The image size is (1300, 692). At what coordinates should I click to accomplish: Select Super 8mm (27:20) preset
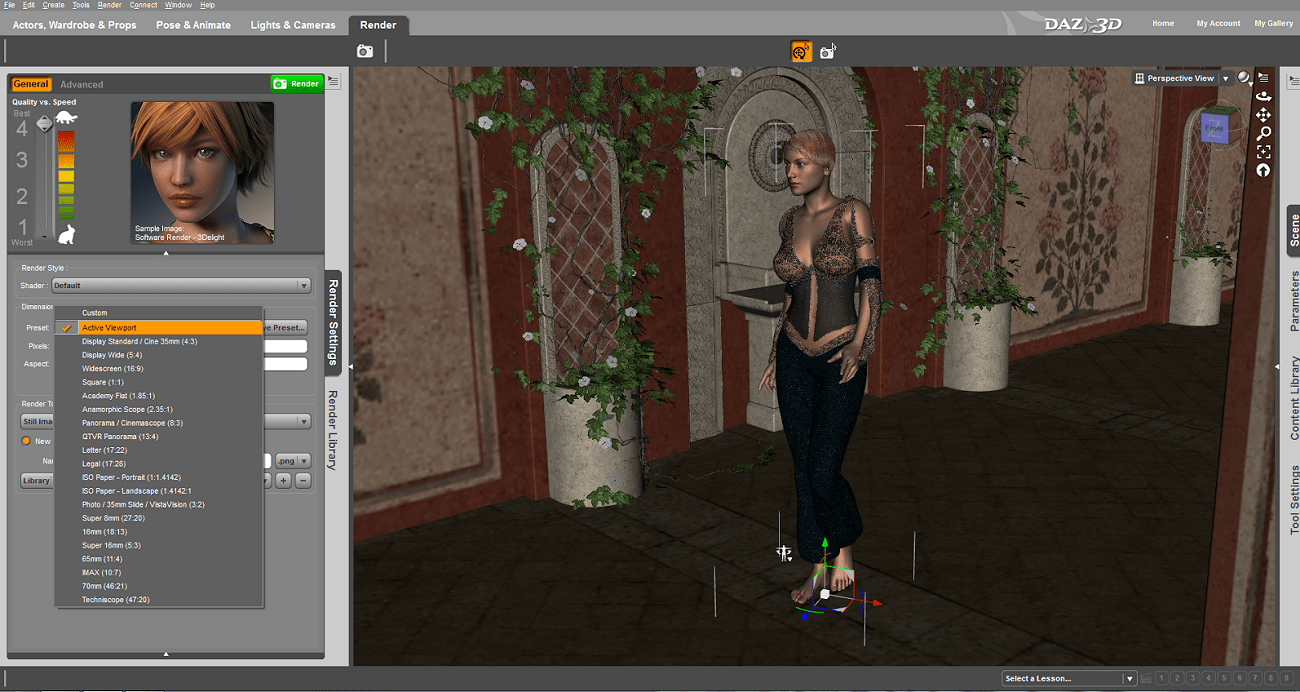tap(159, 518)
